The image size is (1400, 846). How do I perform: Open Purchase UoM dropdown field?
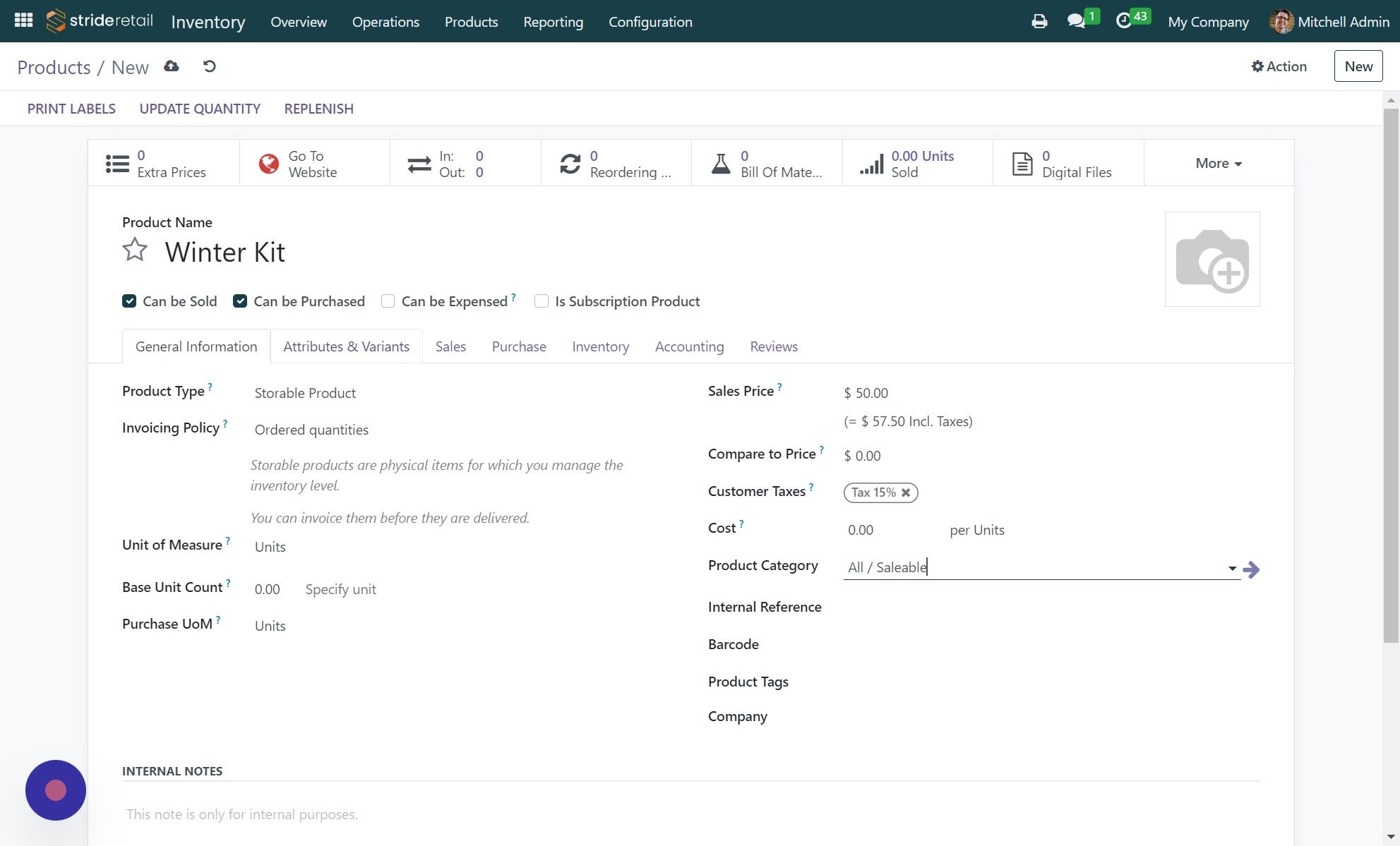click(x=452, y=626)
